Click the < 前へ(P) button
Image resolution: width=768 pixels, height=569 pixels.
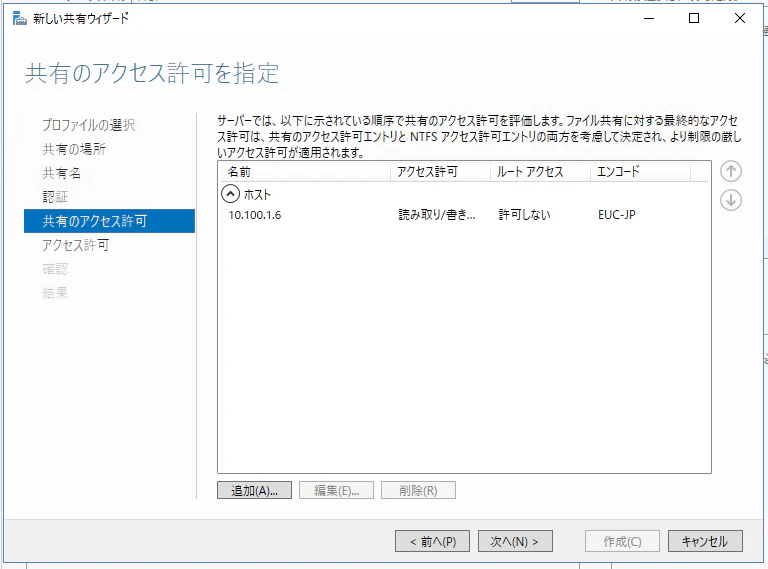click(x=432, y=541)
